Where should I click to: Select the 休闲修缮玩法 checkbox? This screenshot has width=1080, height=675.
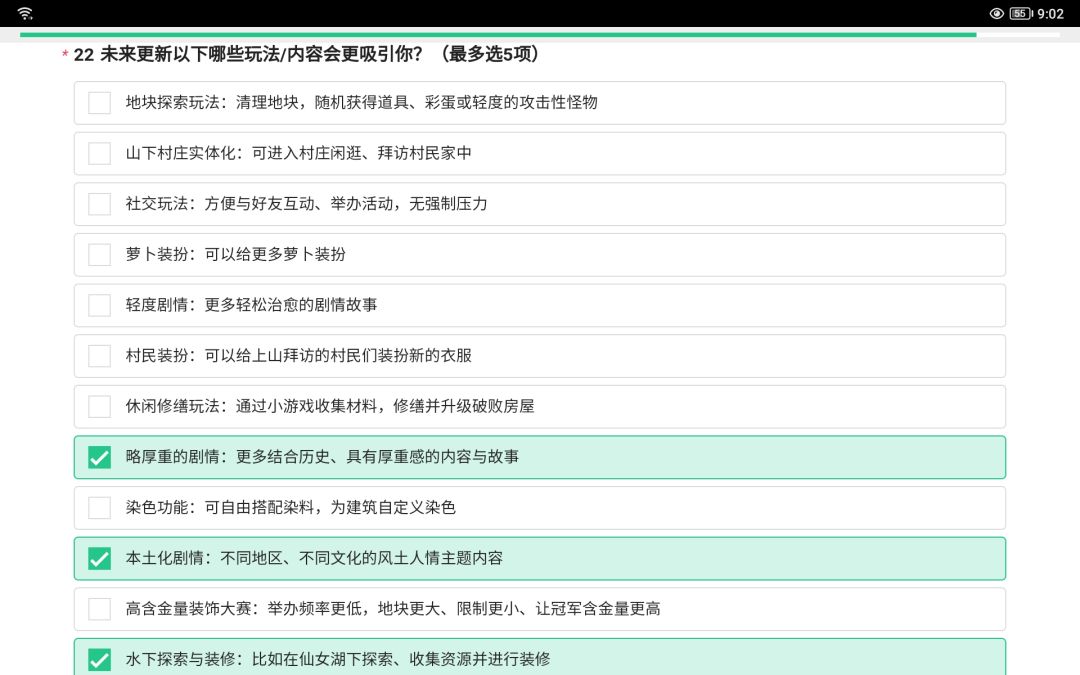tap(99, 406)
